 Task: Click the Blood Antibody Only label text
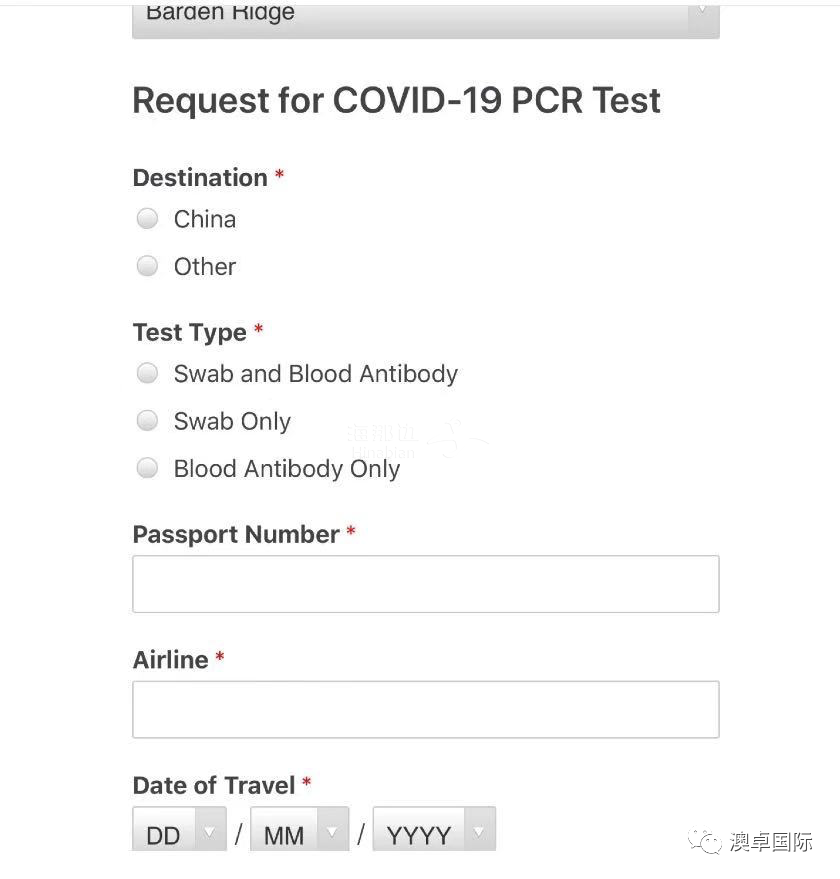click(287, 469)
